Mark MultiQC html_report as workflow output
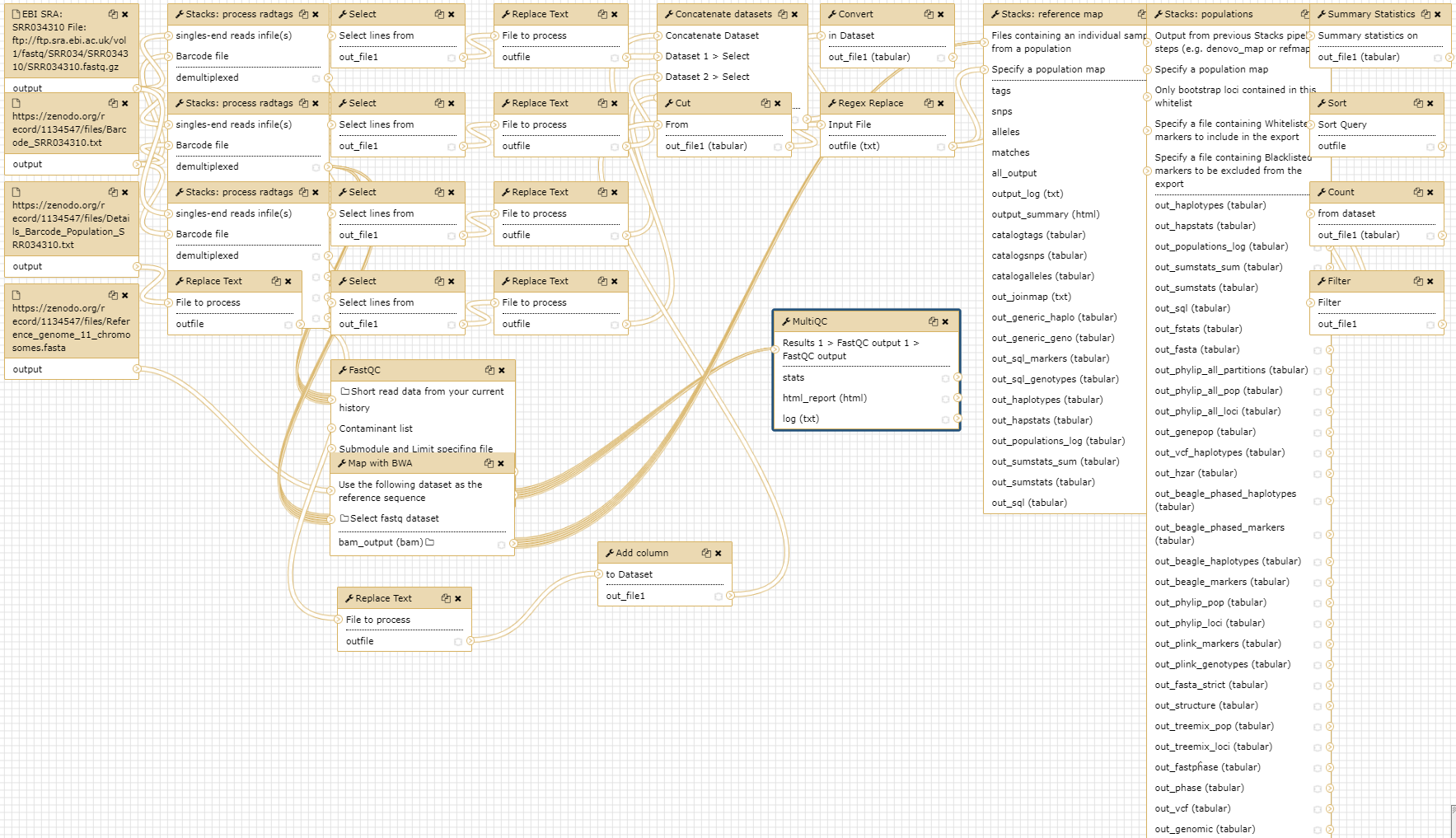The width and height of the screenshot is (1456, 838). [x=945, y=399]
